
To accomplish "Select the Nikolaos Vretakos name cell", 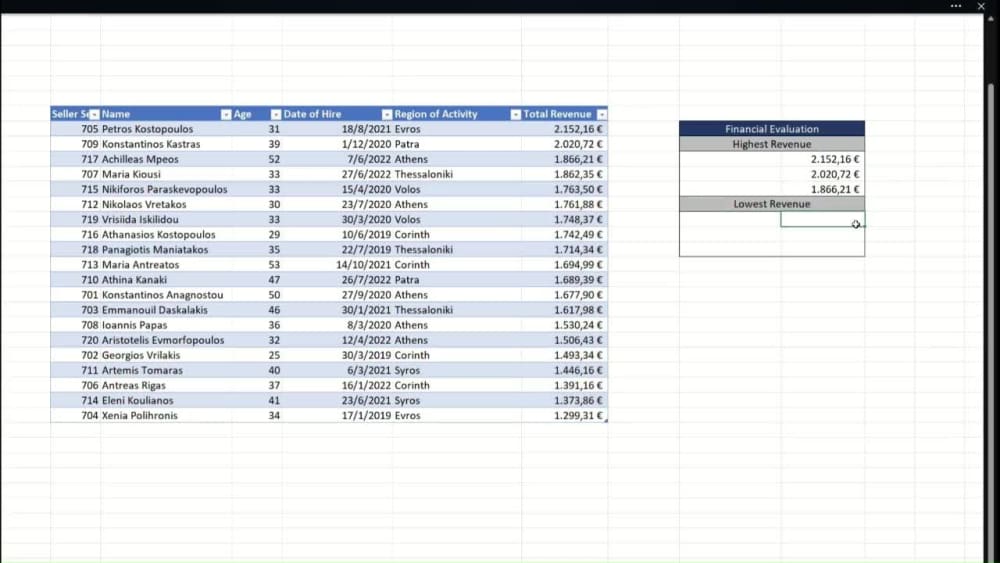I will [x=166, y=205].
